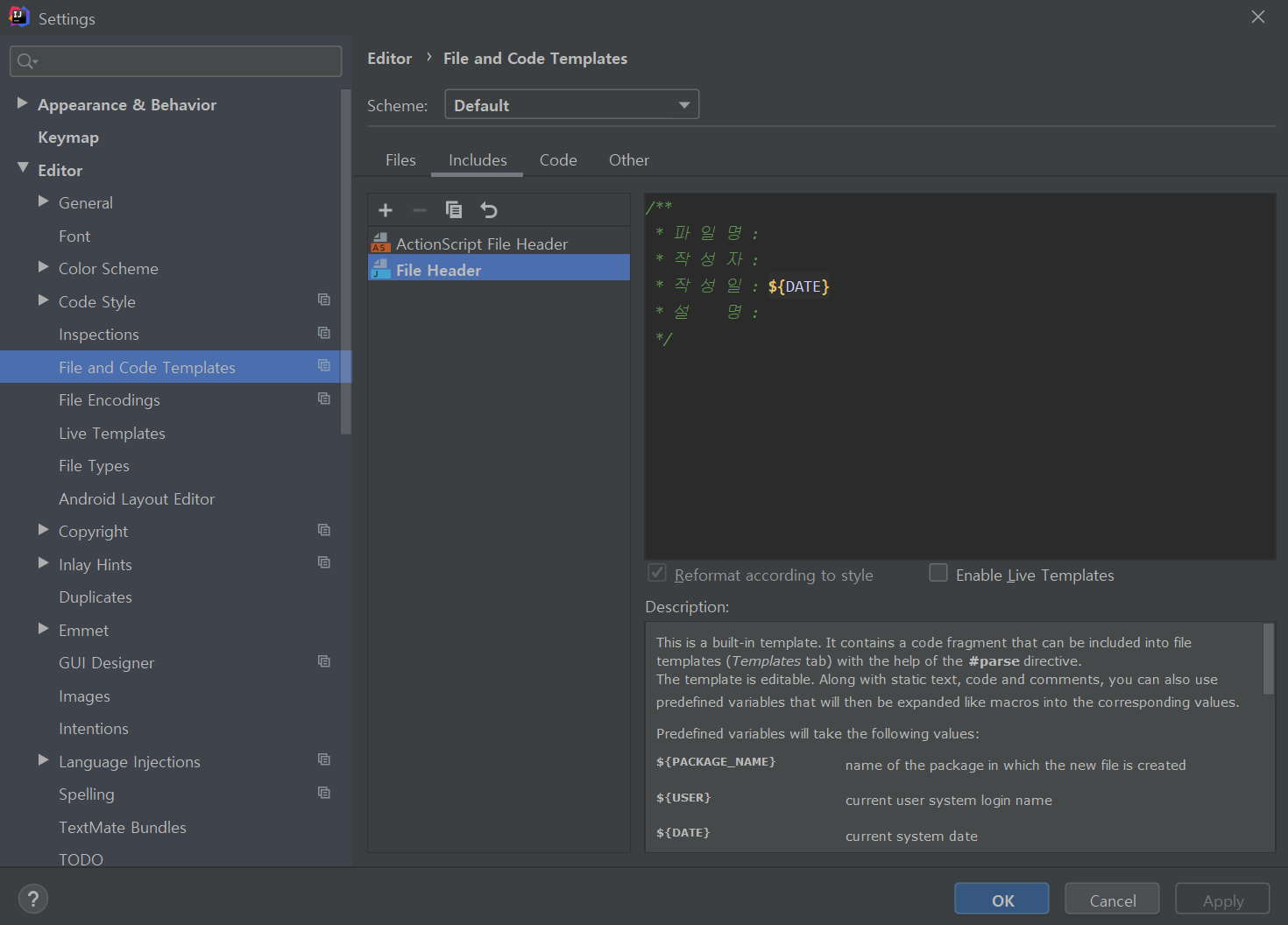Toggle Reformat according to style
Viewport: 1288px width, 925px height.
coord(656,572)
